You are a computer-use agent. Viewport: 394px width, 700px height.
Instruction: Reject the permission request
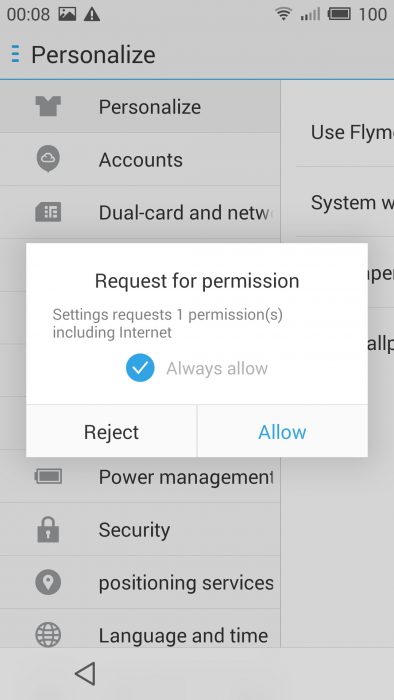[112, 432]
